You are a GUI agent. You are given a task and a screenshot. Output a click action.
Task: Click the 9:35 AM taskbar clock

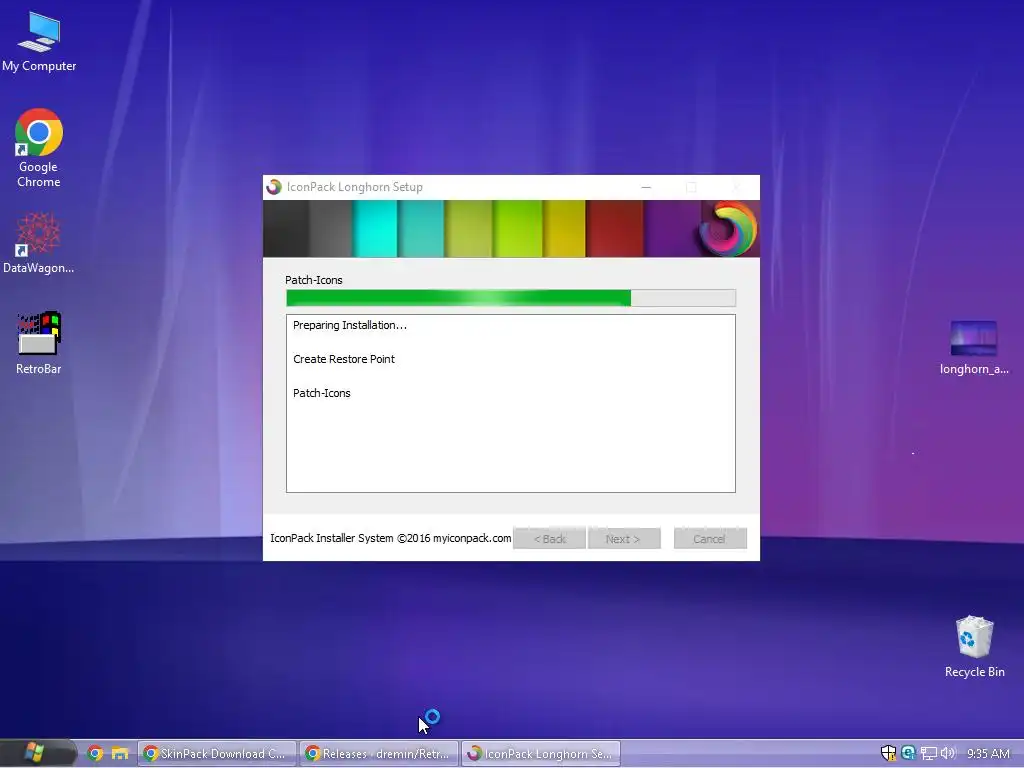[988, 754]
